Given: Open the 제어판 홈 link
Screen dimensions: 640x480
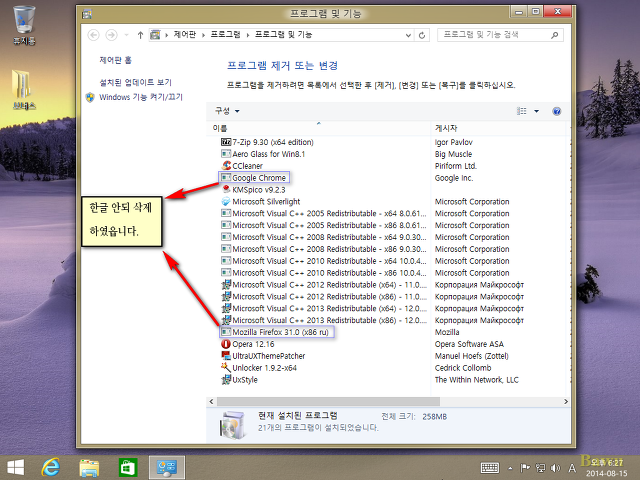Looking at the screenshot, I should point(116,60).
